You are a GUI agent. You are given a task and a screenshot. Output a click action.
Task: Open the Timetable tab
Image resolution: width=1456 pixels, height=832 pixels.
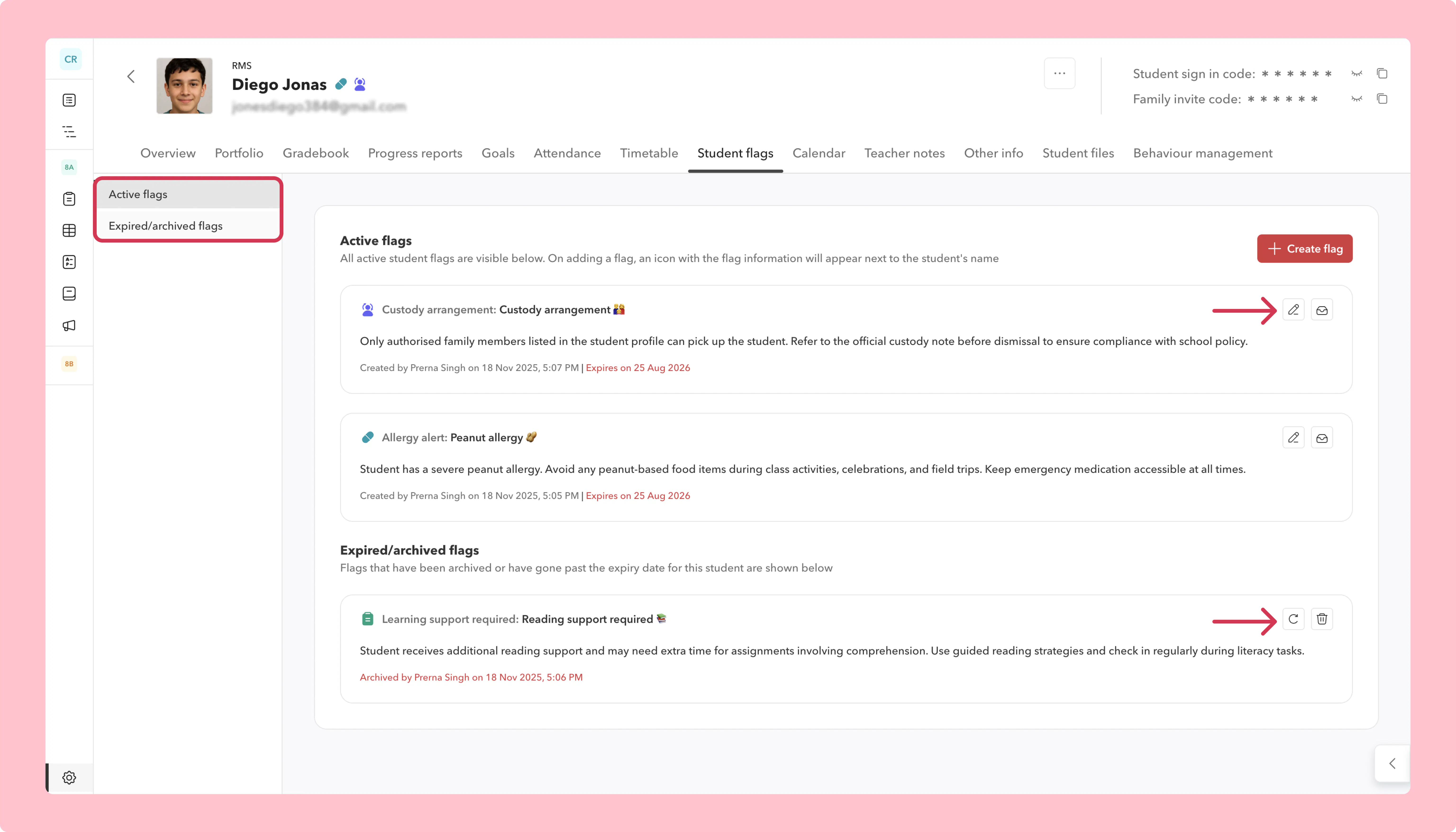tap(649, 153)
